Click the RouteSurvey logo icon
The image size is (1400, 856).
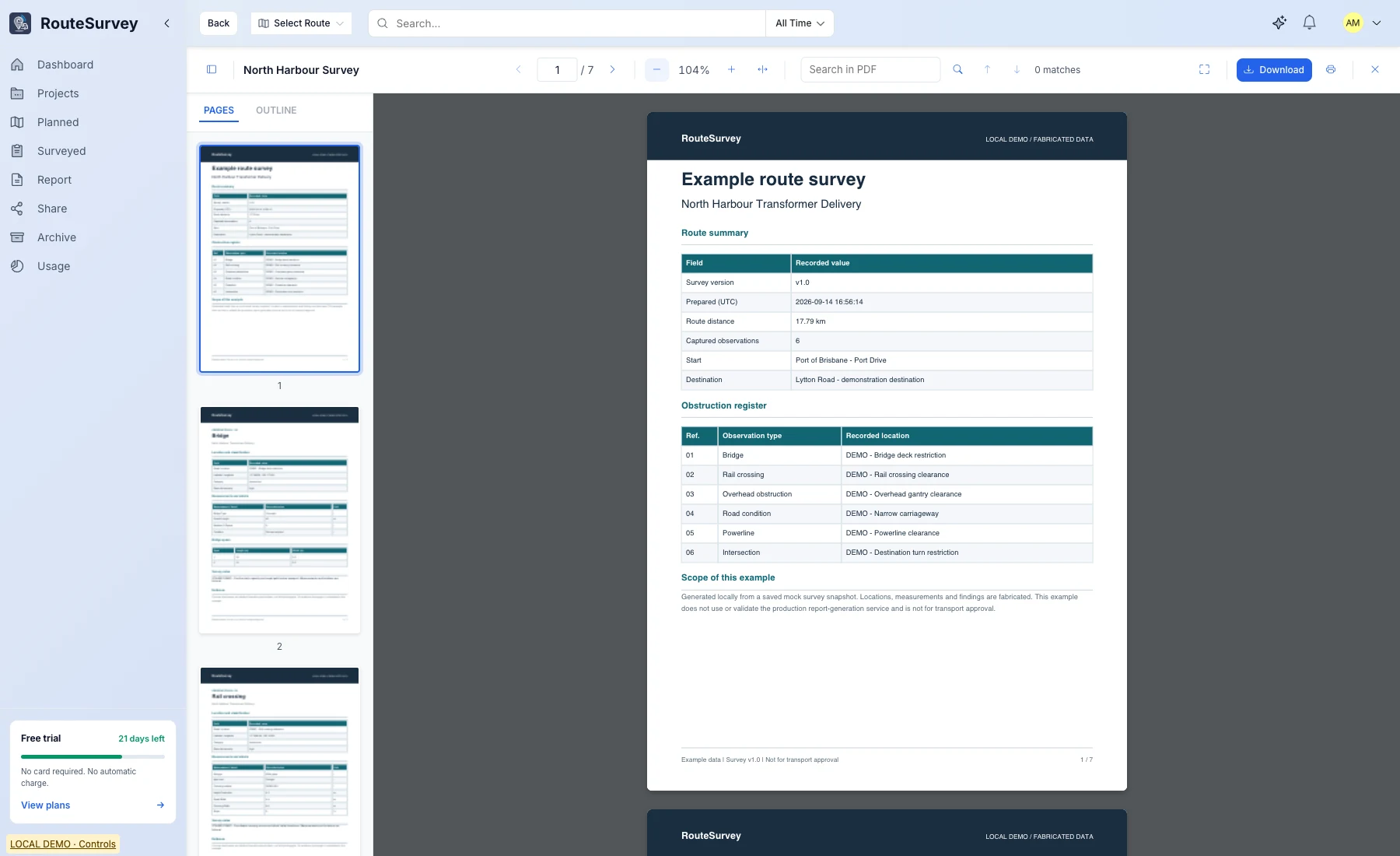point(20,23)
